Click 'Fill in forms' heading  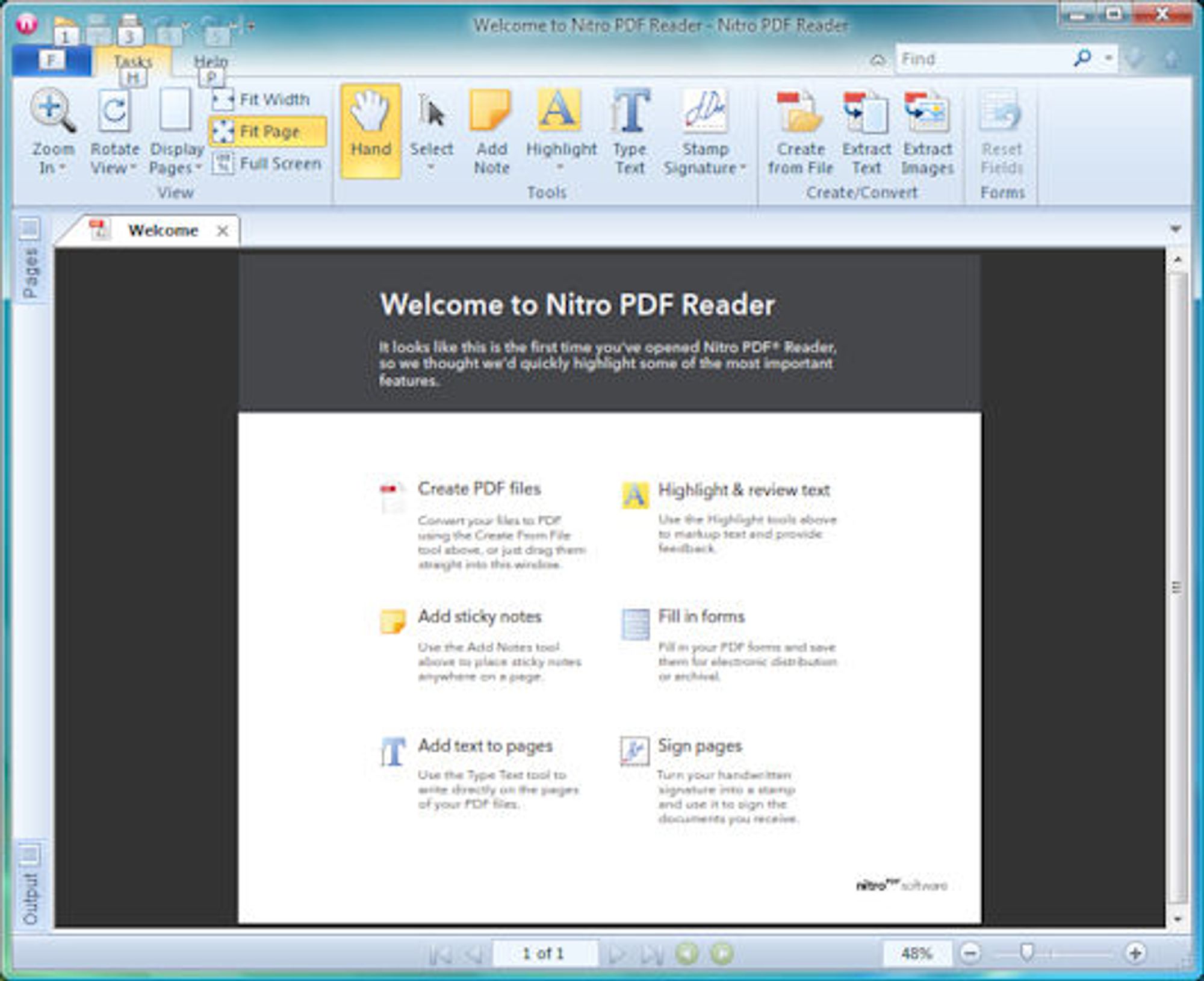[701, 617]
